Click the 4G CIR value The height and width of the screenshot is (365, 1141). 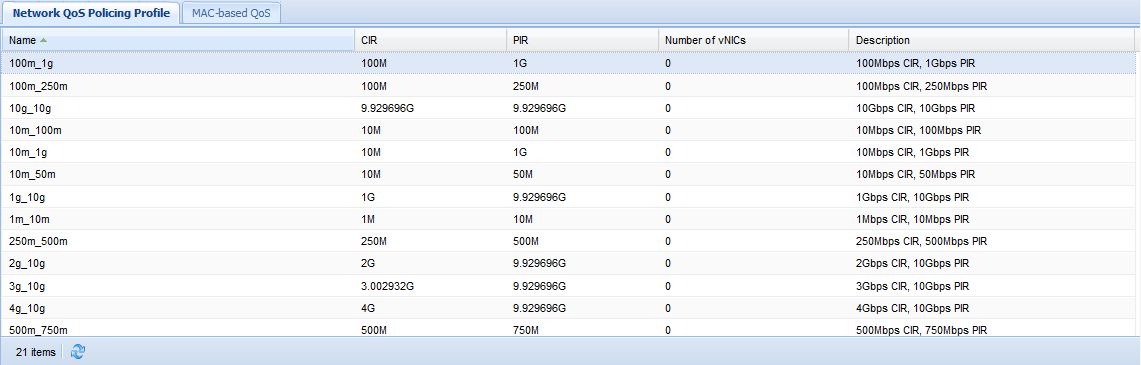[368, 308]
